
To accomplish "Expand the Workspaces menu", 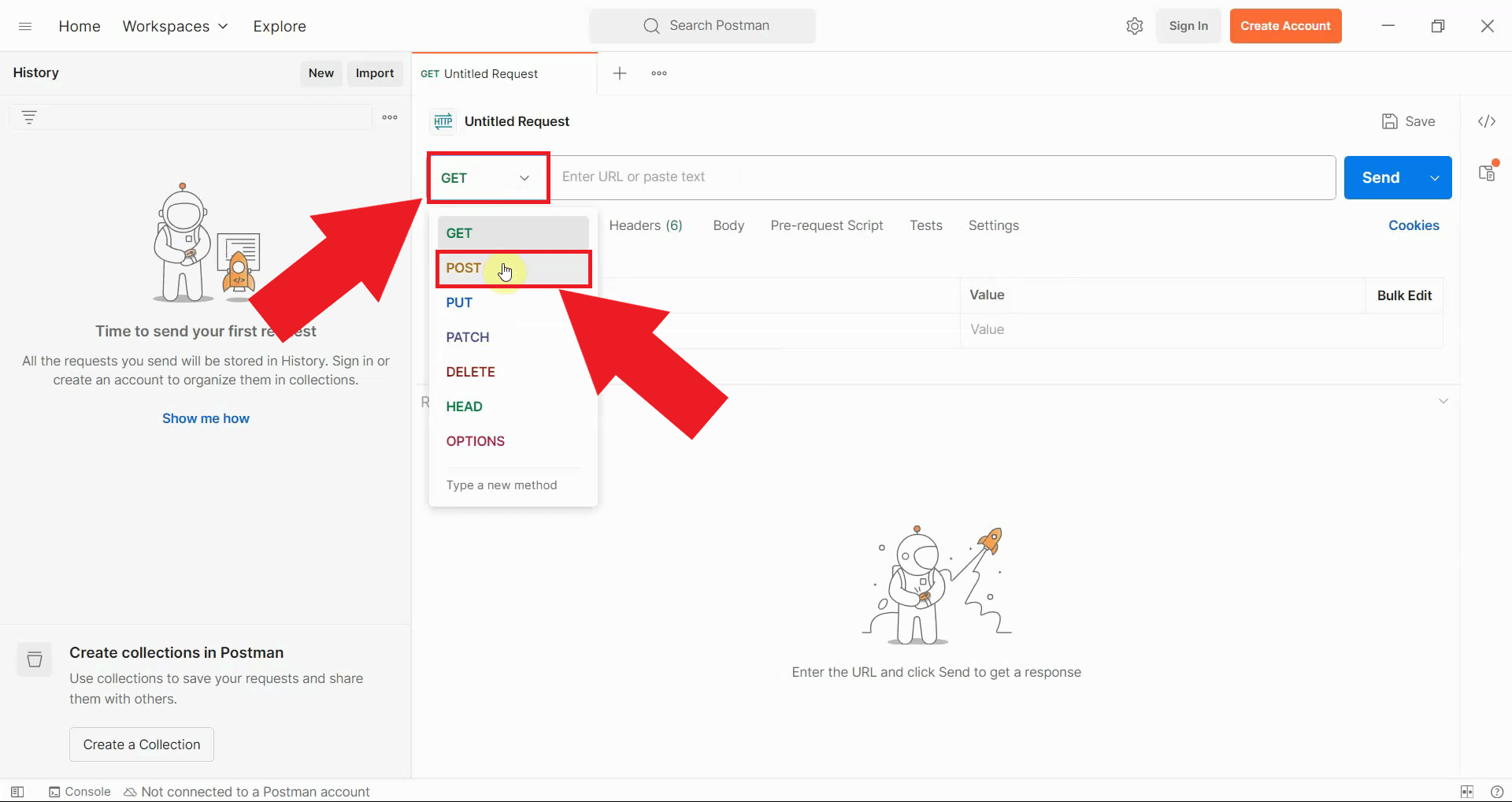I will point(175,25).
